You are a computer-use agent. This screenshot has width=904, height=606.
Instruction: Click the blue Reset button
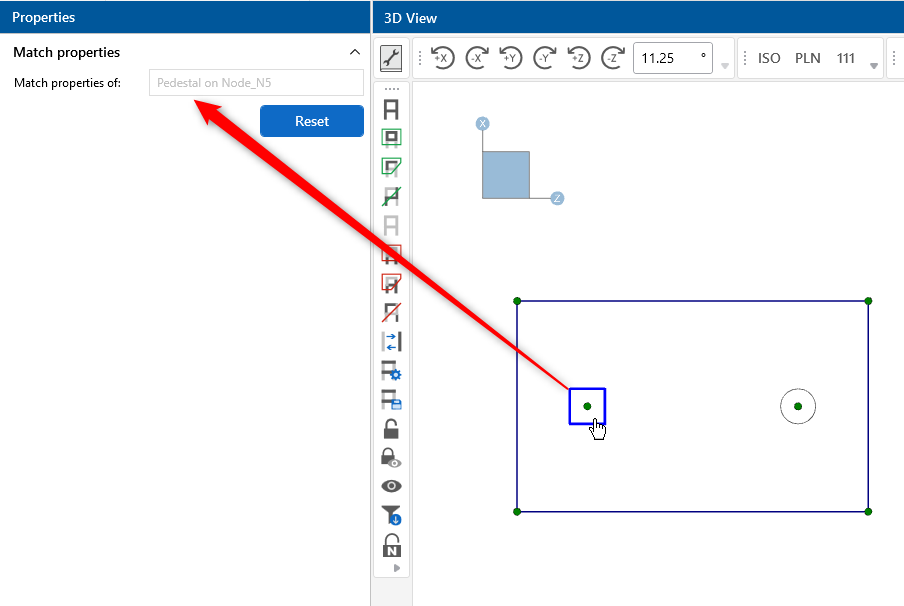(311, 121)
